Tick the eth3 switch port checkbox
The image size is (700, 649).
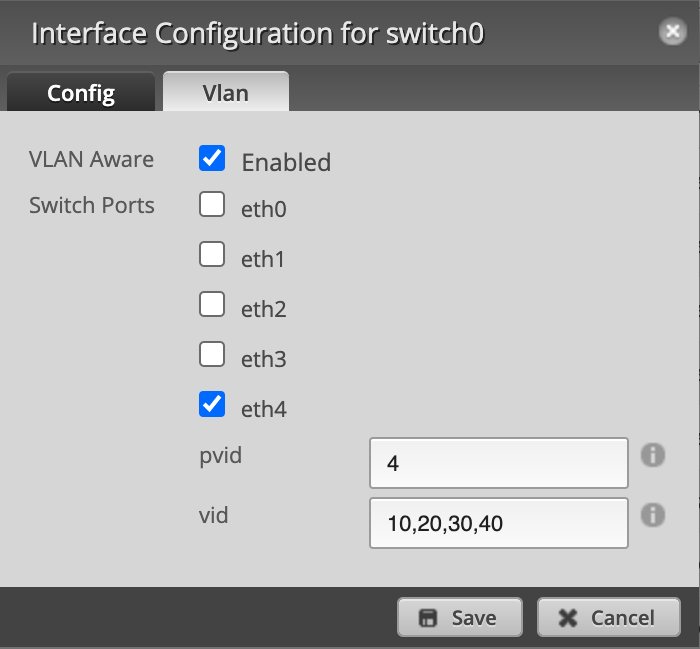coord(212,354)
